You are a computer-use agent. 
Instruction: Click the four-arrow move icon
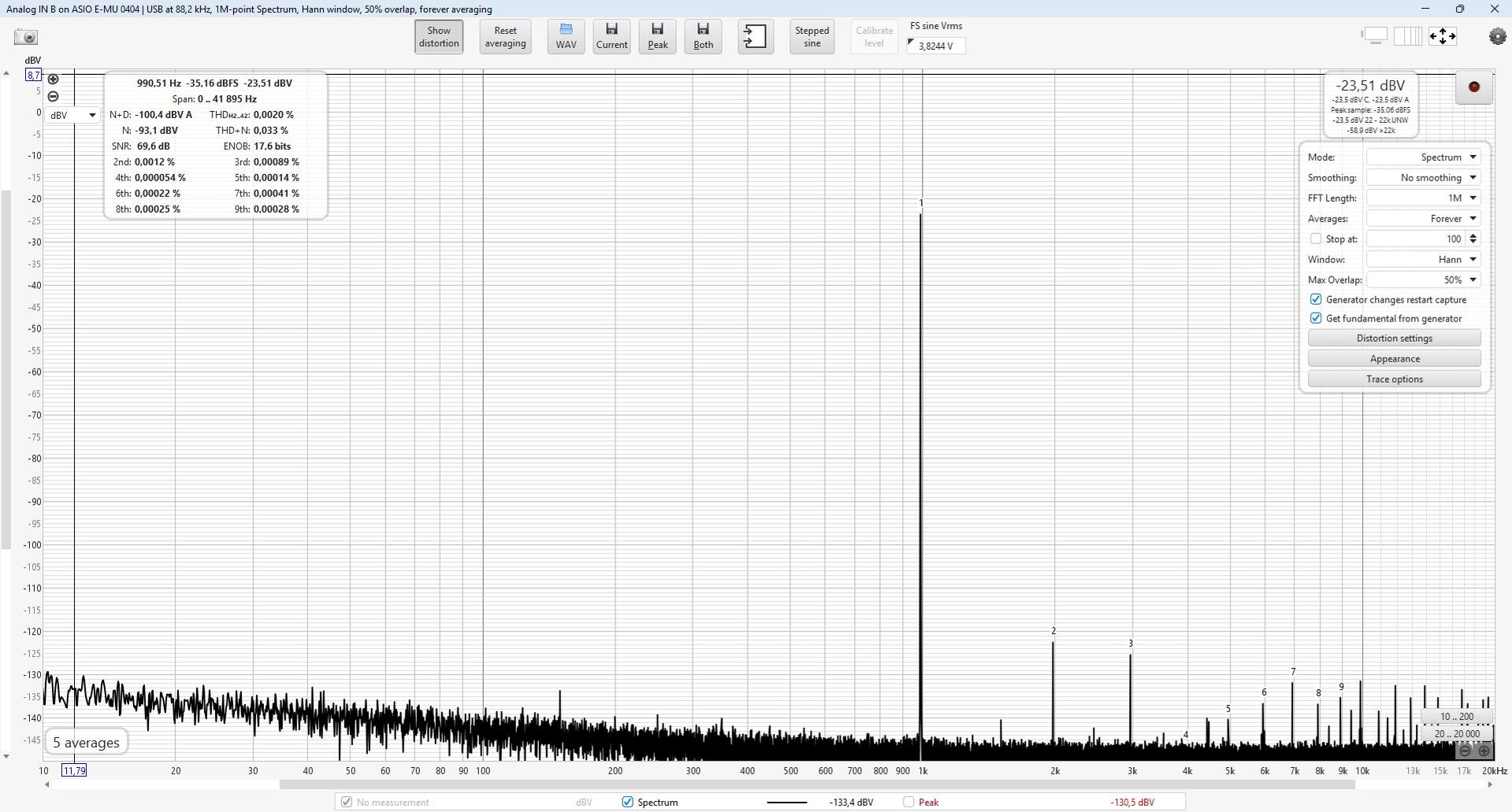(1443, 36)
